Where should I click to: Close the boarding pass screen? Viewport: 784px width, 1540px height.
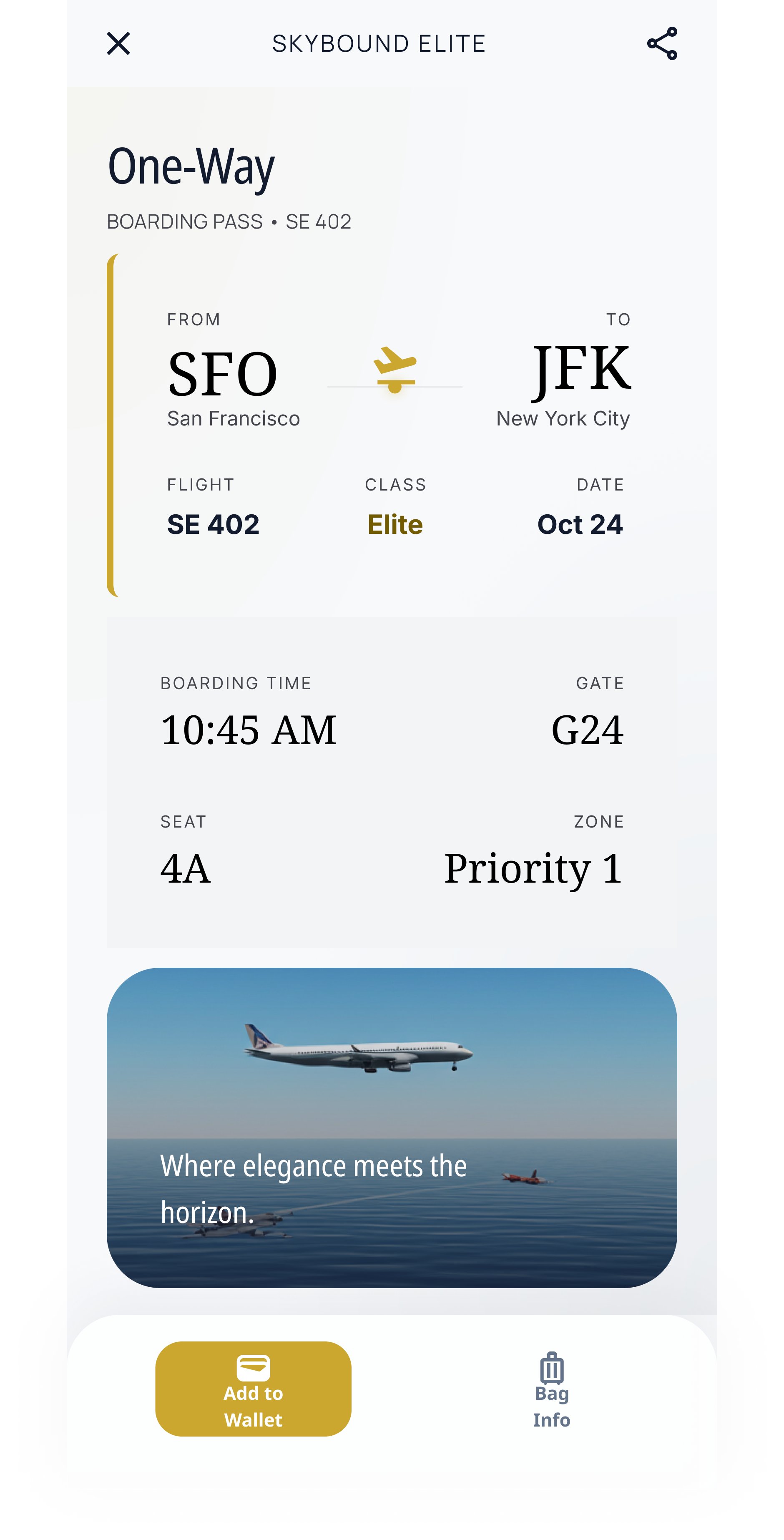118,44
